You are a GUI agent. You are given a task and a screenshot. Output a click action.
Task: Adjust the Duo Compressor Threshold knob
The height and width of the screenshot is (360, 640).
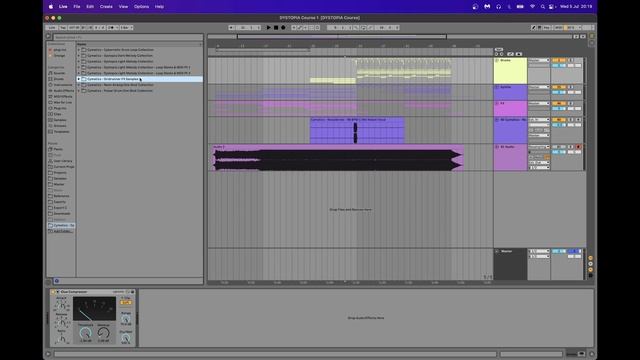pos(86,333)
